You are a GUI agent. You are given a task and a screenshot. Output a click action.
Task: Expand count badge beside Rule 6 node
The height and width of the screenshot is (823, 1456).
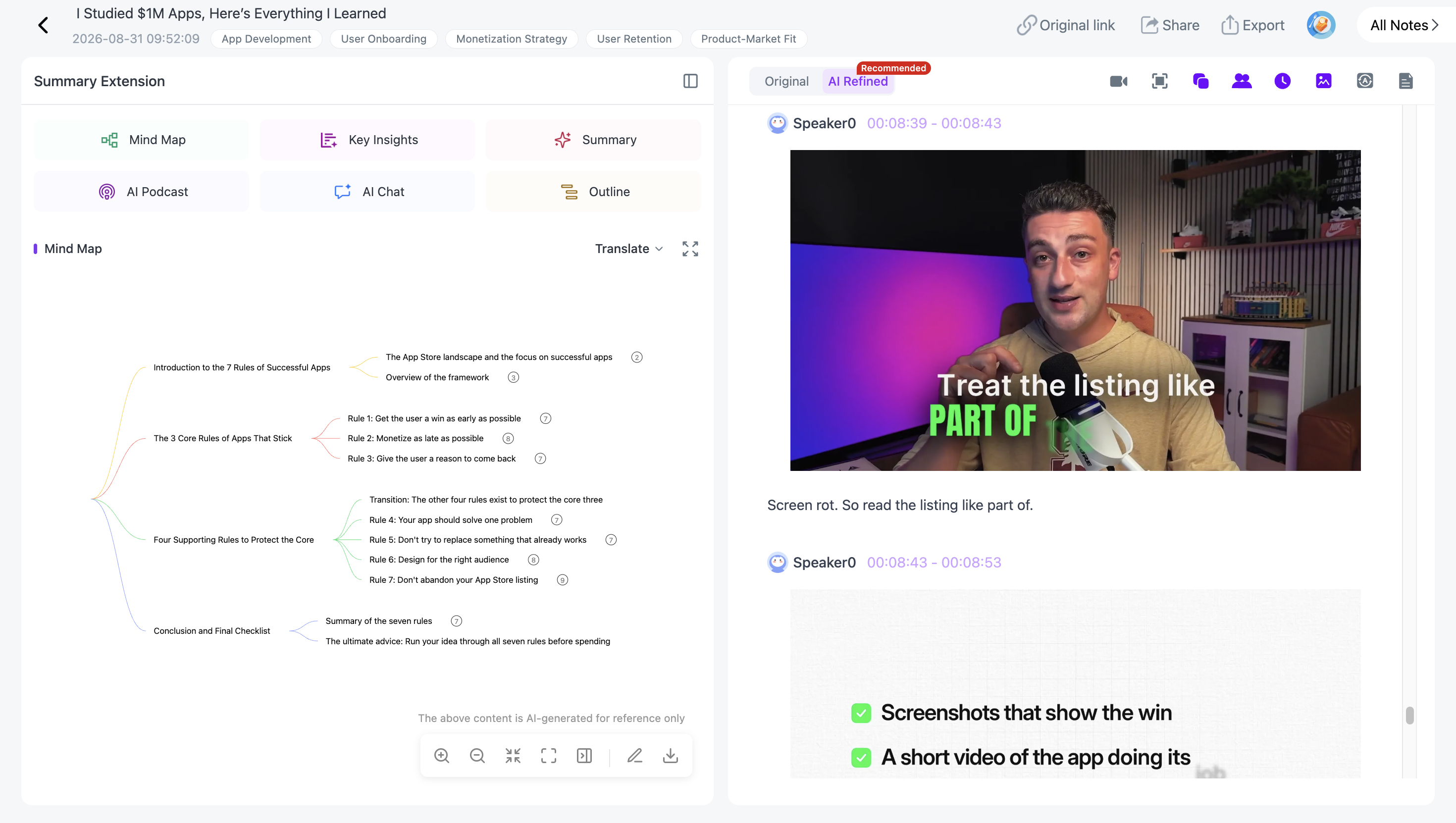point(533,560)
